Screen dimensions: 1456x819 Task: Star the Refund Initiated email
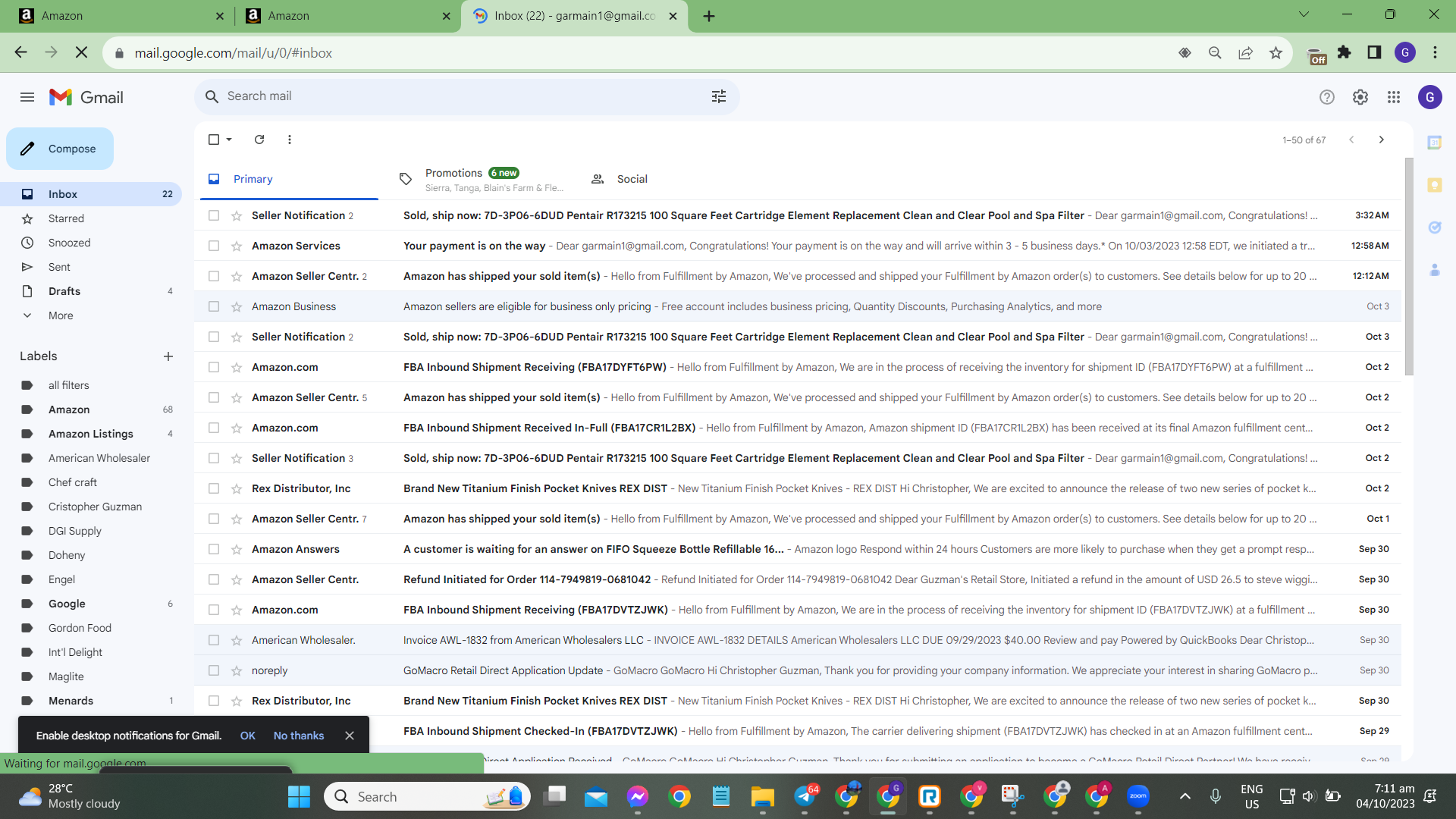click(237, 579)
